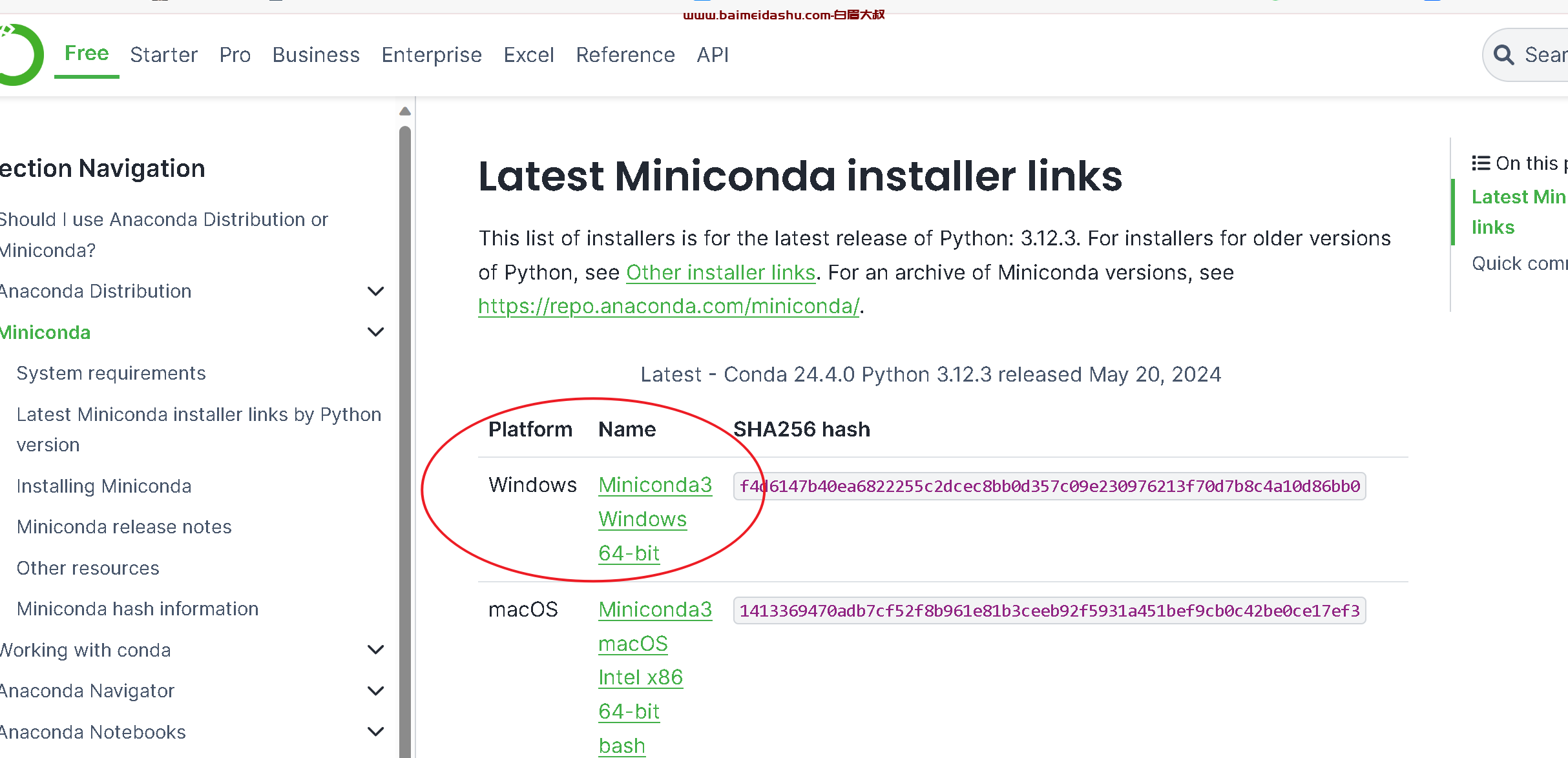Image resolution: width=1568 pixels, height=758 pixels.
Task: Click the Latest Miniconda installer links page heading
Action: pos(800,176)
